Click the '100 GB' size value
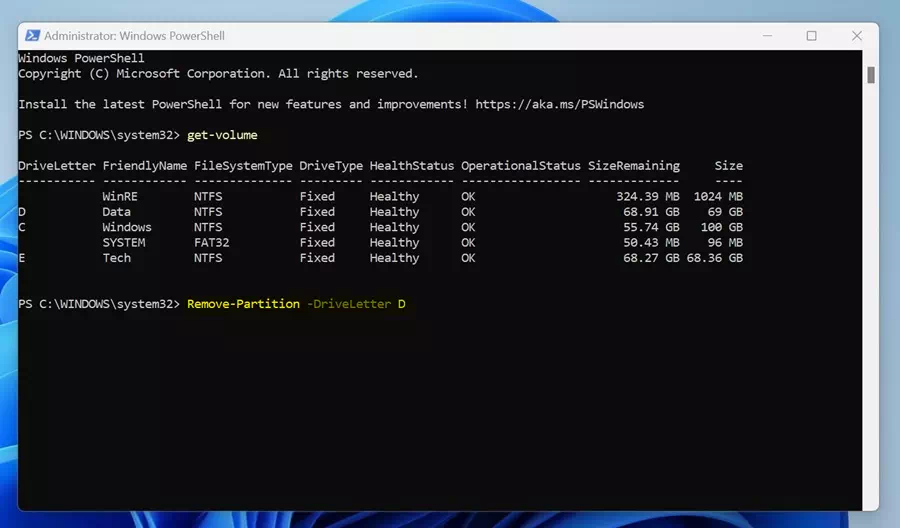This screenshot has width=900, height=528. tap(721, 227)
